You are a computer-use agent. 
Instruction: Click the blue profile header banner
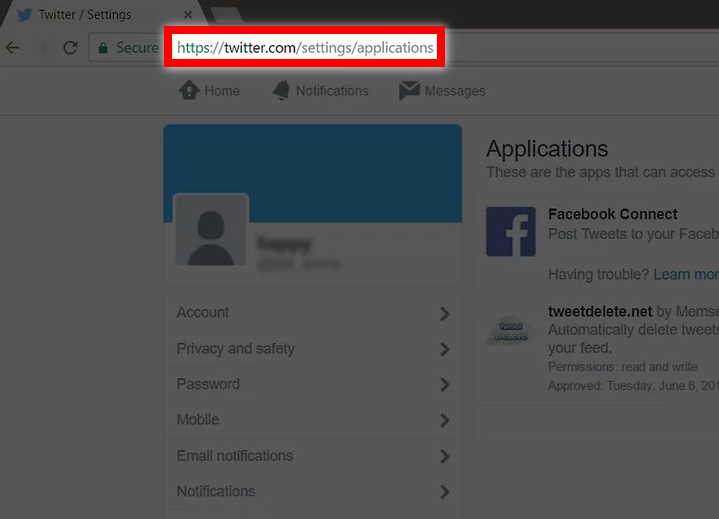[313, 173]
